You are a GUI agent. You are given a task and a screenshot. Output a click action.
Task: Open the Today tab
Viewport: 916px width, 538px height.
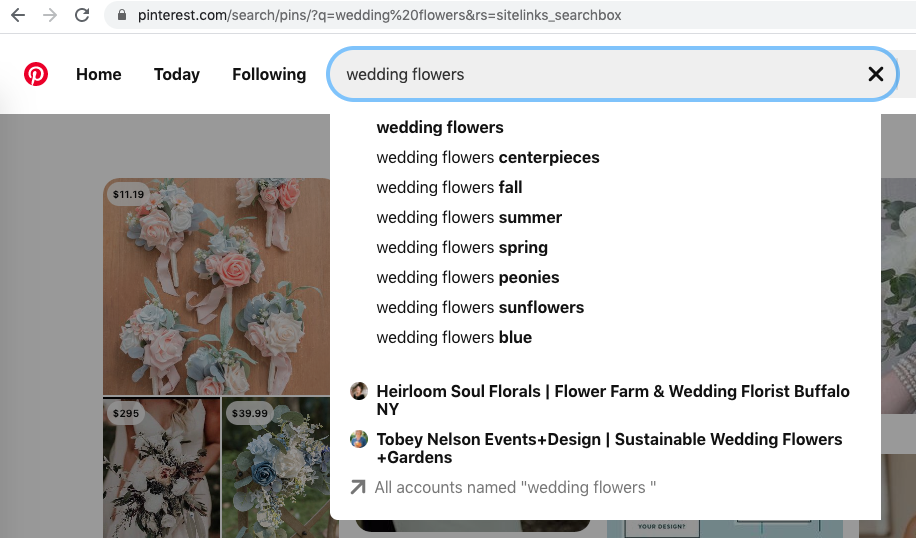pyautogui.click(x=176, y=74)
